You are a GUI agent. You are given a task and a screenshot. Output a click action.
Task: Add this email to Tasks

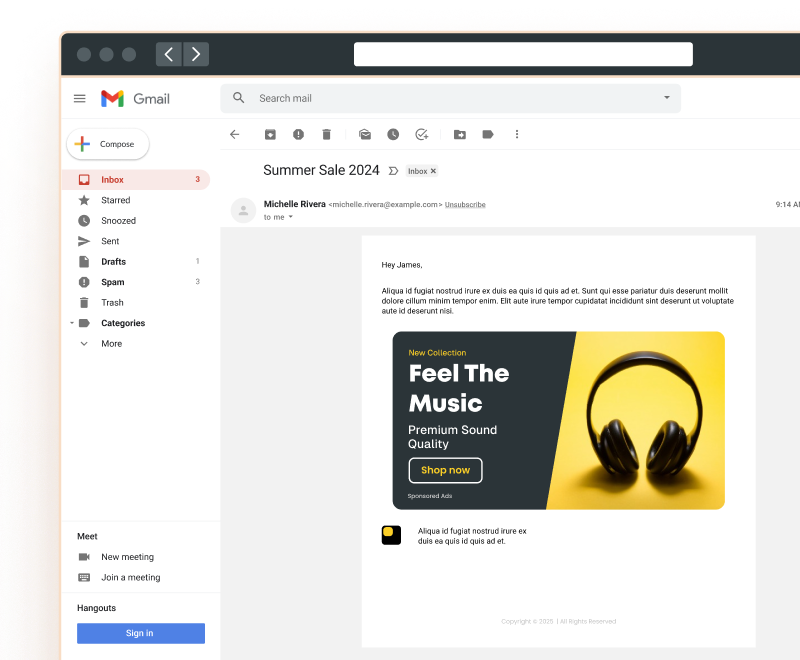(421, 134)
